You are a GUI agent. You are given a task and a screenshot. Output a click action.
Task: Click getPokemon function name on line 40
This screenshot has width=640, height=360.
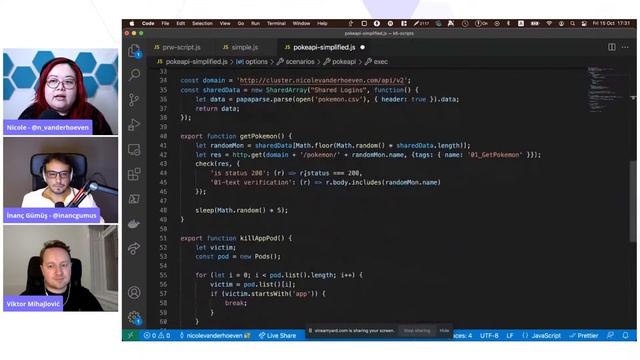[x=258, y=136]
